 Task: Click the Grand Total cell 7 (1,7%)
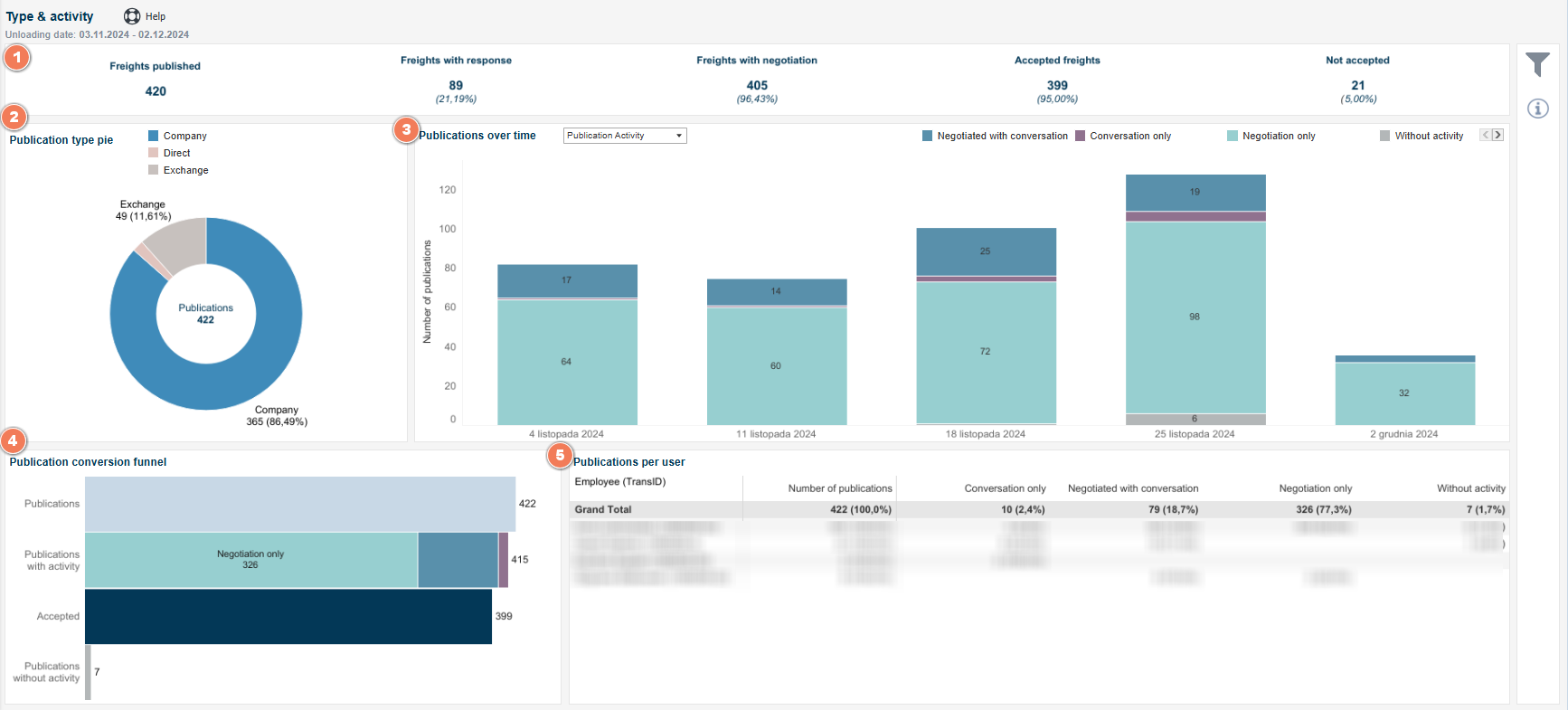coord(1486,510)
